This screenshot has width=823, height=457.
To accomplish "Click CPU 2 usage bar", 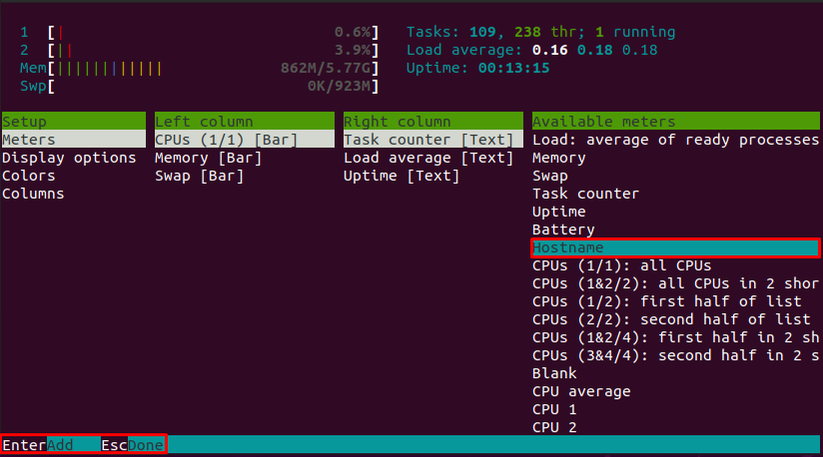I will 199,50.
